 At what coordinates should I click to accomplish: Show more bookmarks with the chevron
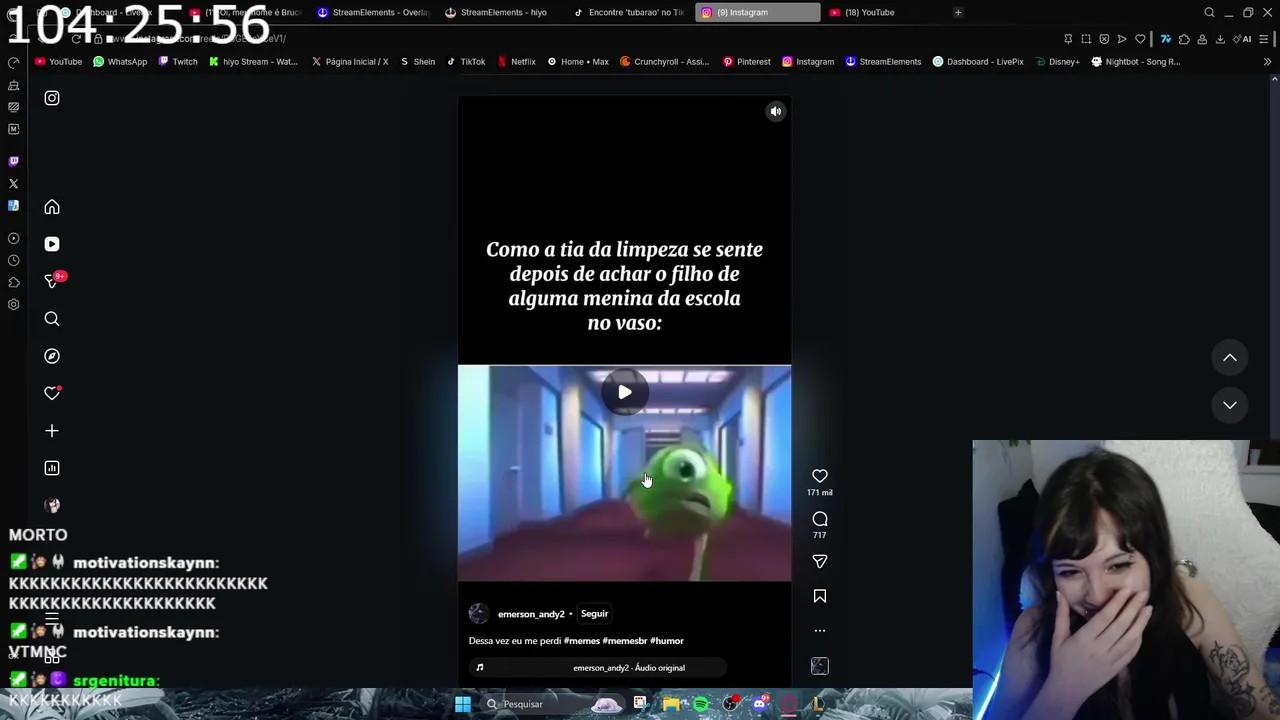pos(1267,62)
